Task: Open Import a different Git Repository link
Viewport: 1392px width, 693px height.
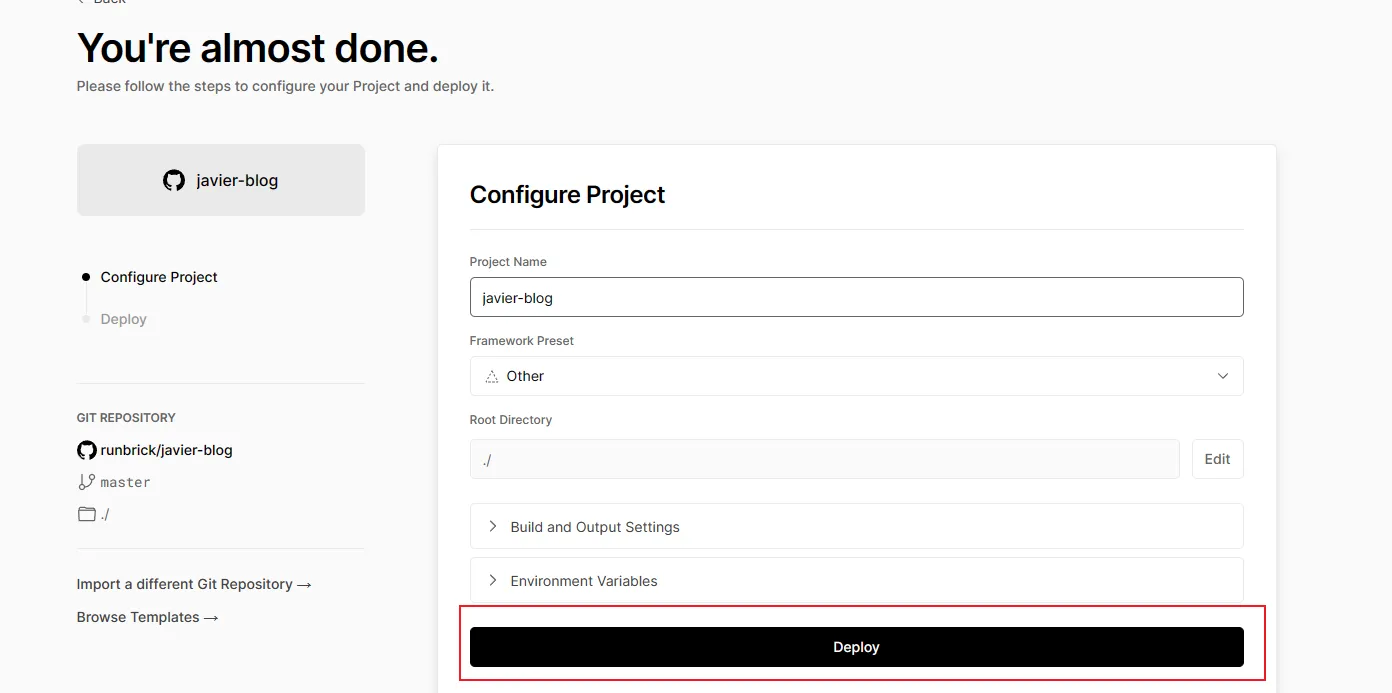Action: 194,584
